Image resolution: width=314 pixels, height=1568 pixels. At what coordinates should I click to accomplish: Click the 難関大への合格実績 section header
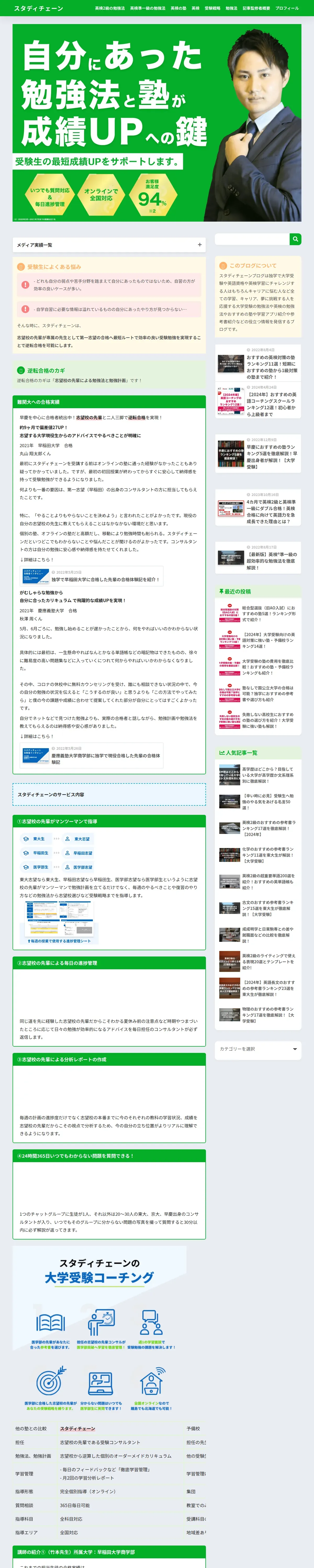click(109, 402)
